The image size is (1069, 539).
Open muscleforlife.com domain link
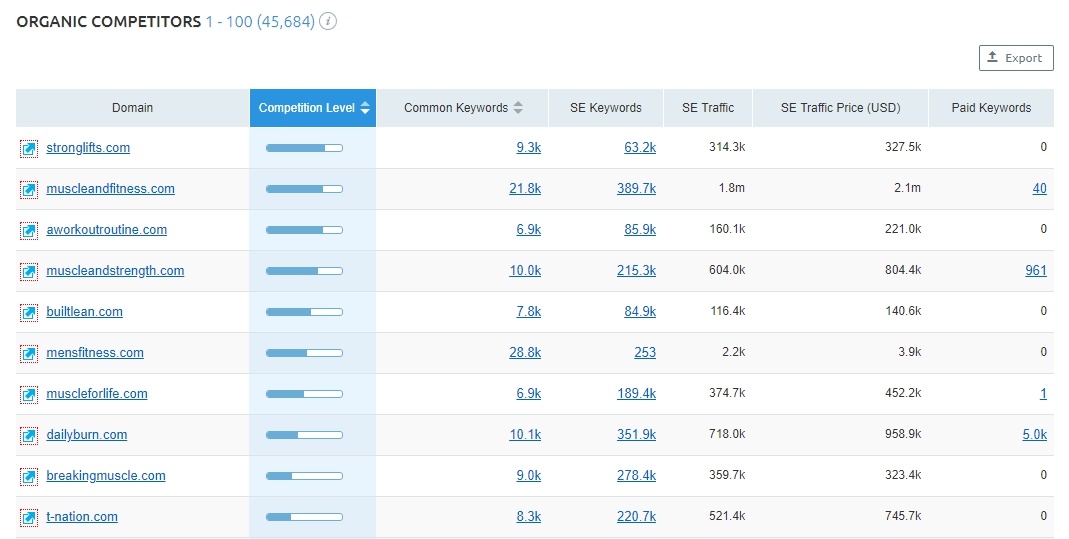[97, 393]
